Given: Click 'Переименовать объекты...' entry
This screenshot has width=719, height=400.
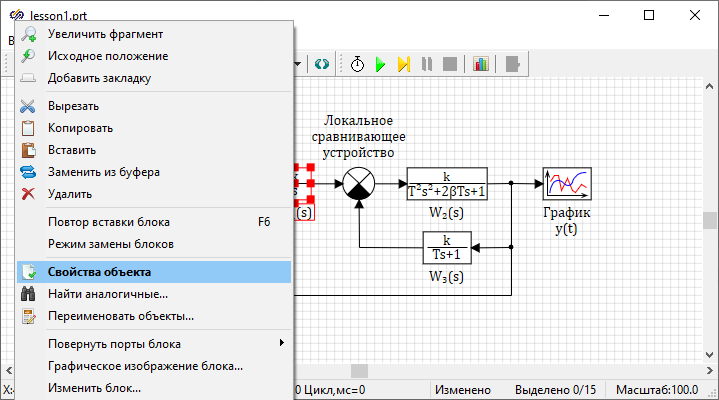Looking at the screenshot, I should [x=154, y=316].
